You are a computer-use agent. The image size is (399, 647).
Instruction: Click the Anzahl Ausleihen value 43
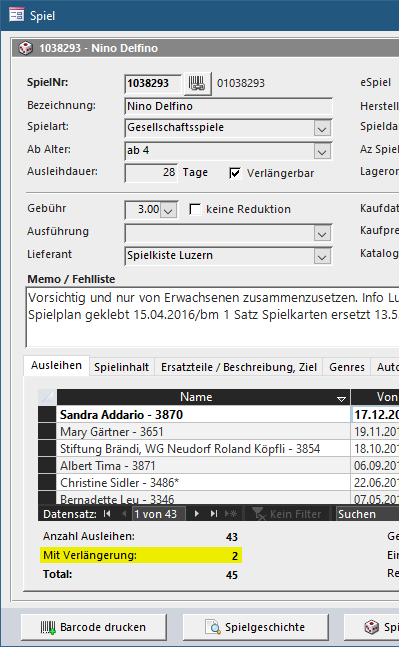point(231,537)
